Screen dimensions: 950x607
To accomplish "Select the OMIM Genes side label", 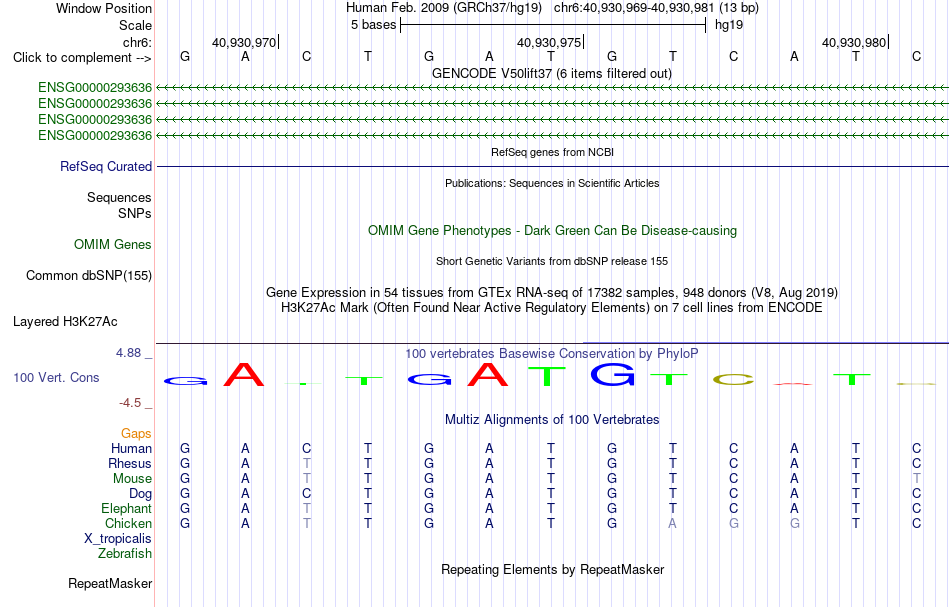I will click(112, 244).
